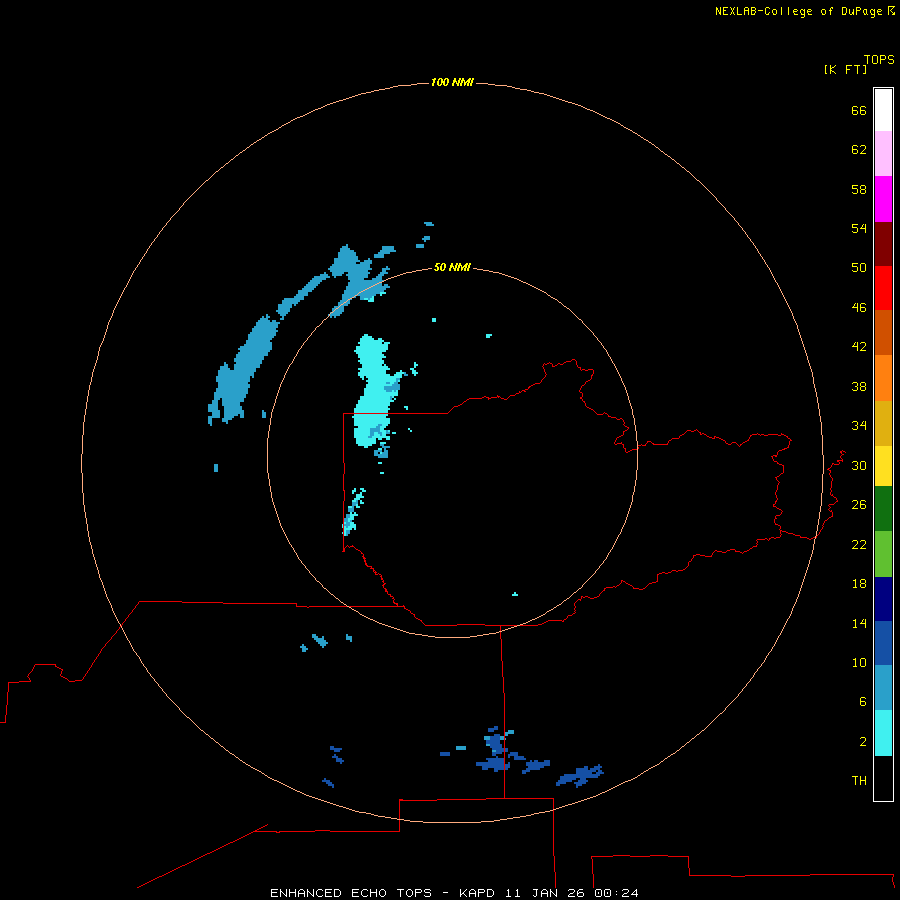Pick the dark orange 46 kft swatch
The width and height of the screenshot is (900, 900).
pyautogui.click(x=883, y=332)
